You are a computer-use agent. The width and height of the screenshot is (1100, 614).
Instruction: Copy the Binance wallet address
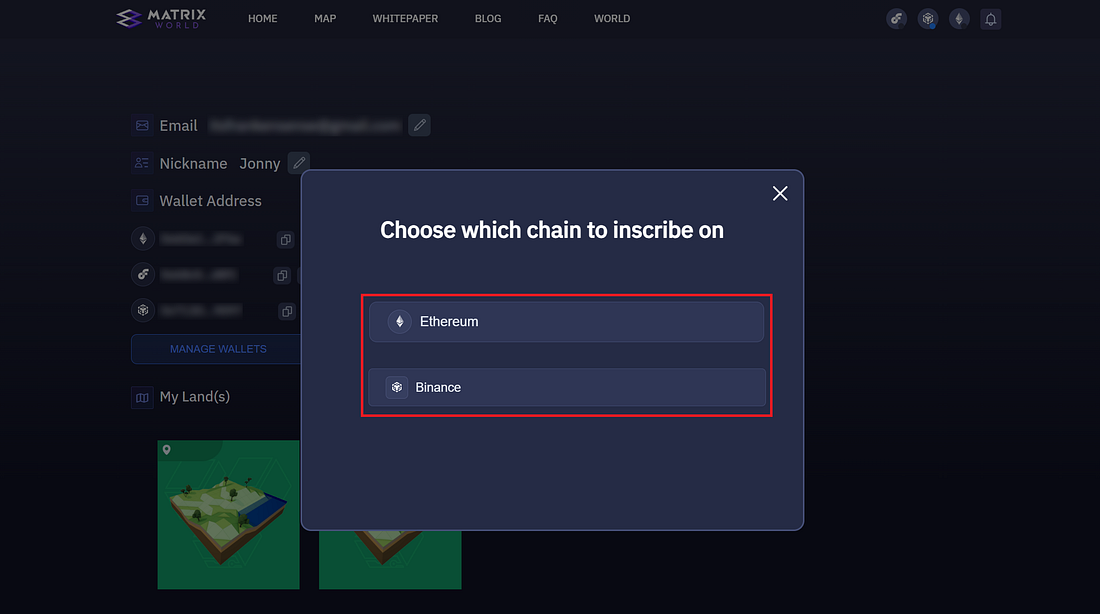pos(287,311)
